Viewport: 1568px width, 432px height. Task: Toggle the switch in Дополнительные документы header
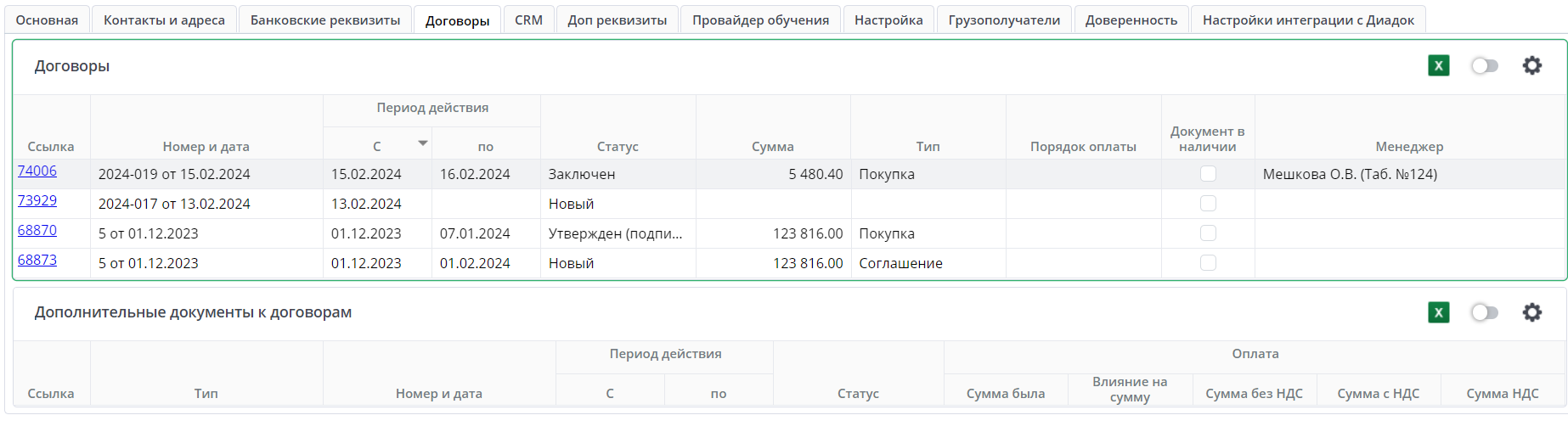click(1484, 312)
